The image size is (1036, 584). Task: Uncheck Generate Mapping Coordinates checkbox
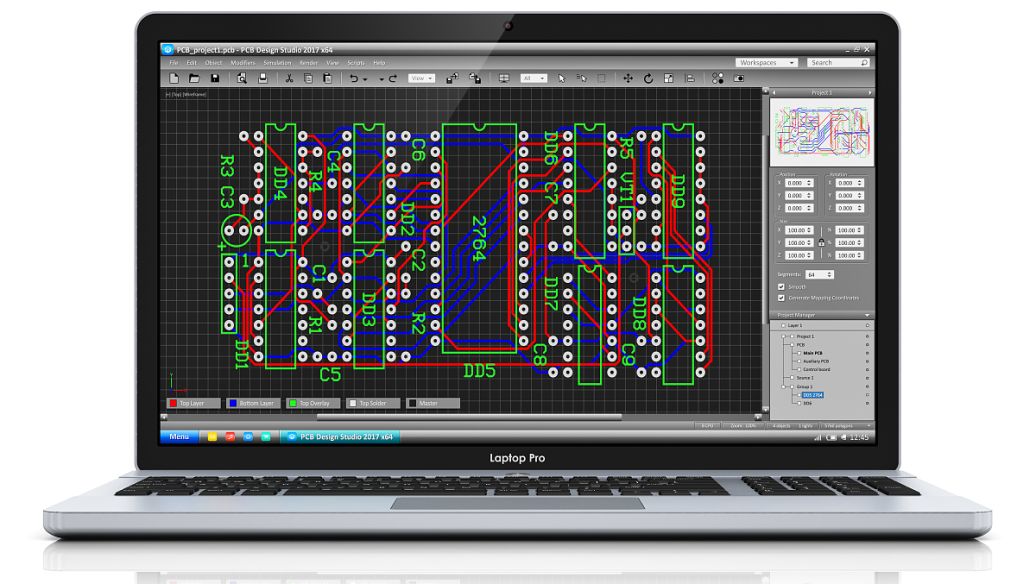pyautogui.click(x=781, y=298)
